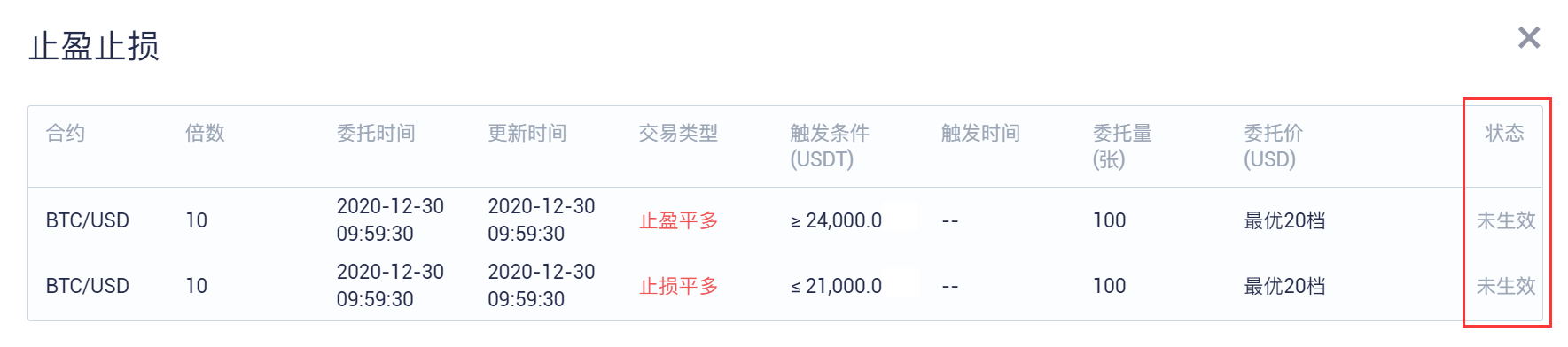The image size is (1568, 347).
Task: Click 未生效 status in the first row
Action: point(1505,220)
